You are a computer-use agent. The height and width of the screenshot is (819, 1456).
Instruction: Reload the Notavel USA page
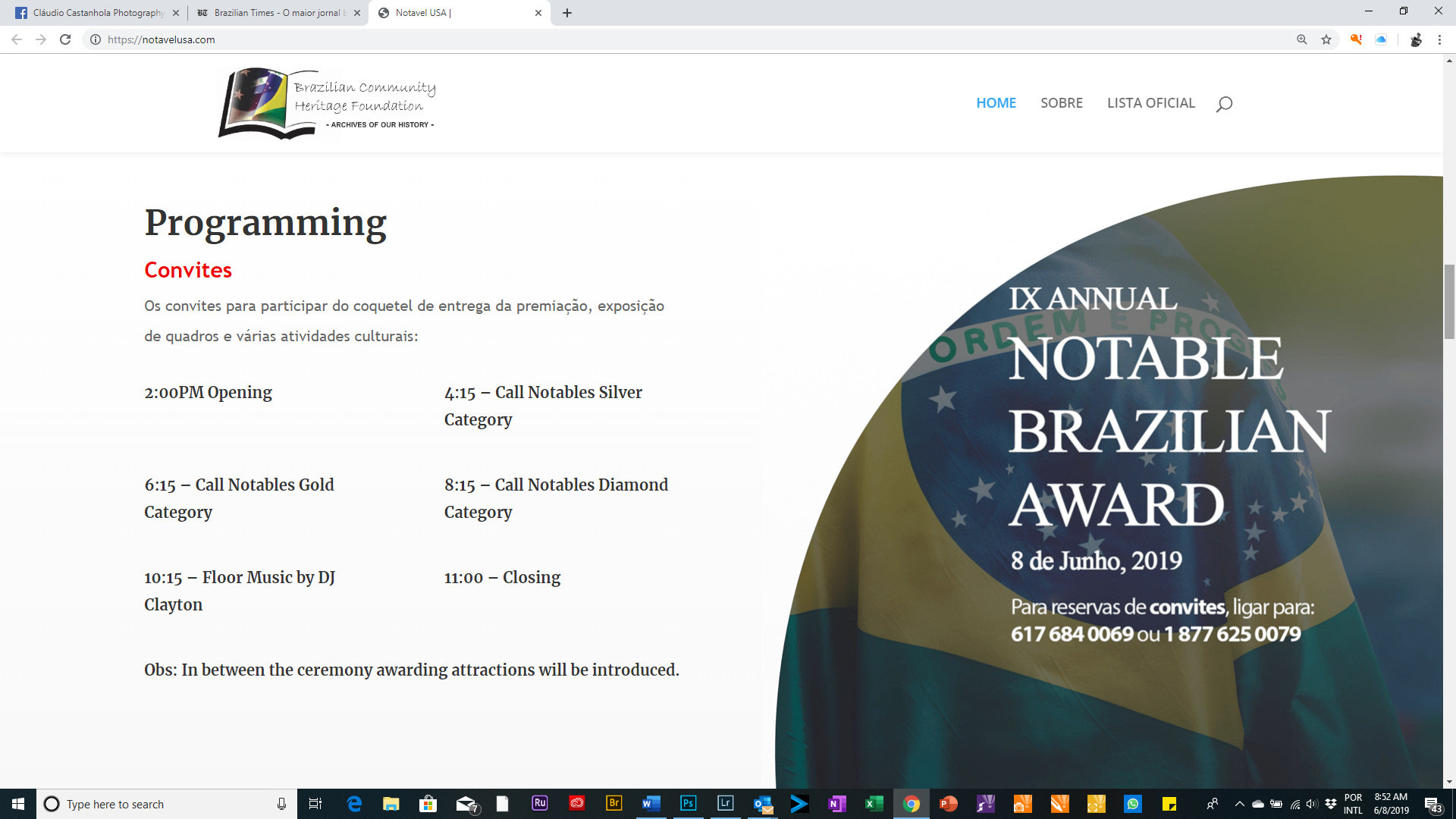pyautogui.click(x=65, y=39)
